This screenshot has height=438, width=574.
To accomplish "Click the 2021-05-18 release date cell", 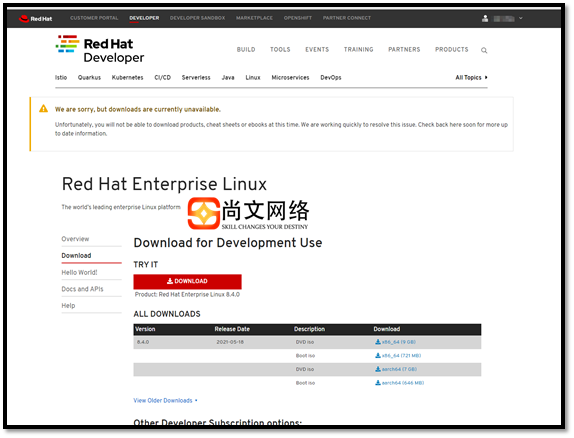I will (230, 342).
